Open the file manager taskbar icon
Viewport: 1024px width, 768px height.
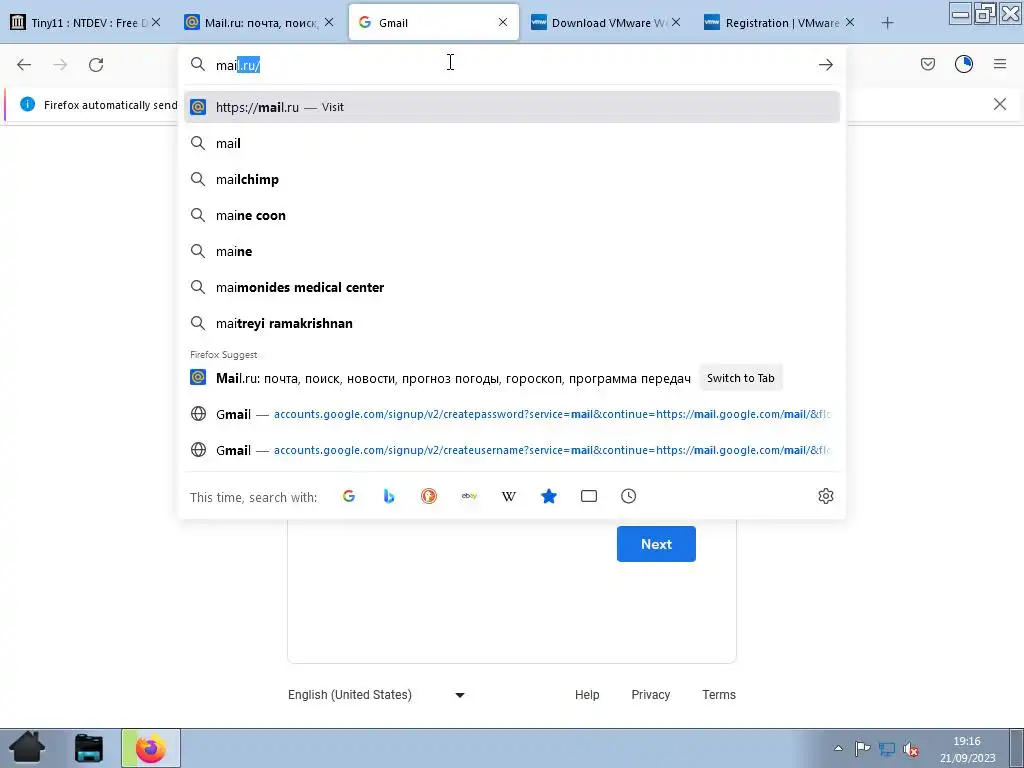(x=88, y=748)
